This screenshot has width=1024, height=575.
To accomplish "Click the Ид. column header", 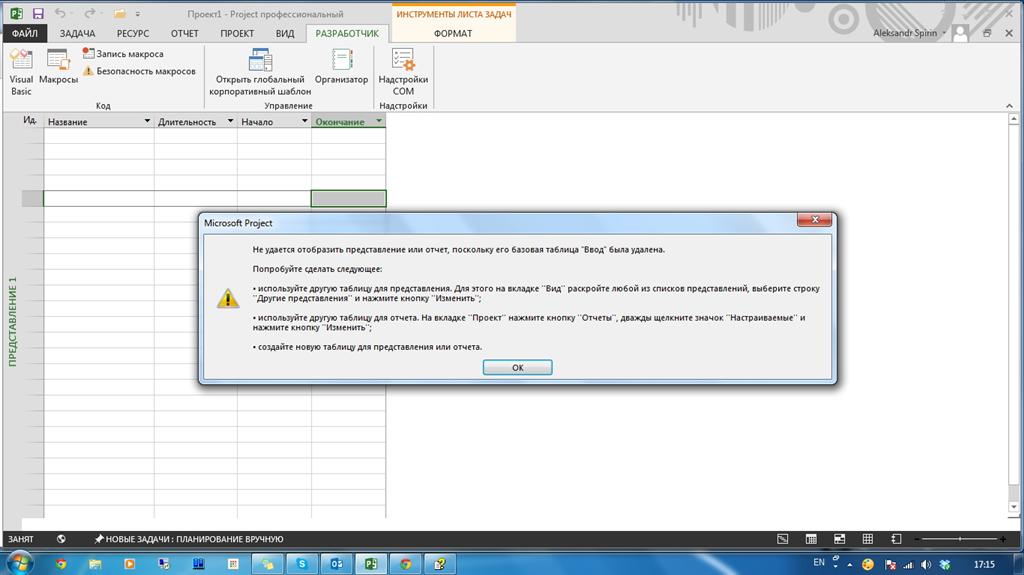I will click(x=31, y=121).
